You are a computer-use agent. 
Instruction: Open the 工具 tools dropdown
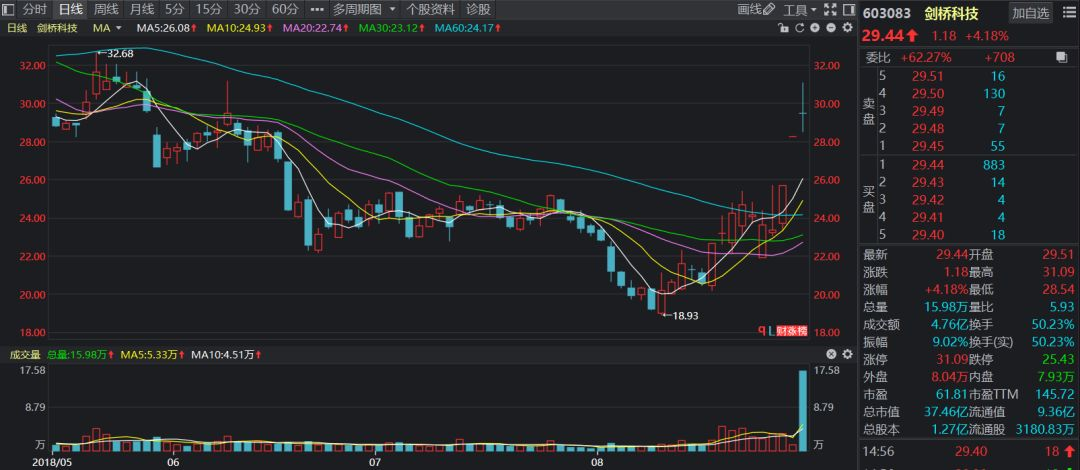pos(800,10)
